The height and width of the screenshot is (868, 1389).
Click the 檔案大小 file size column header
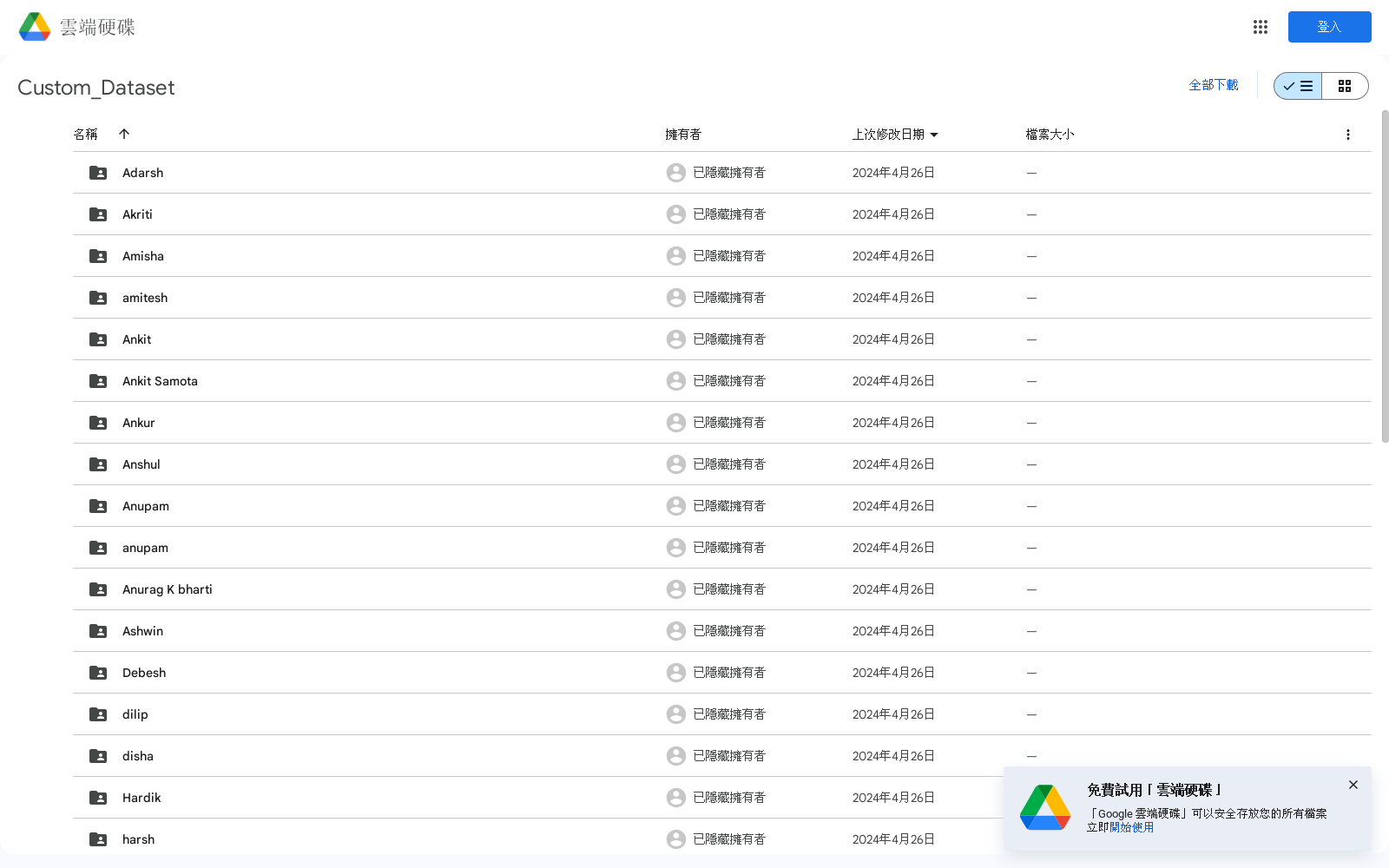tap(1050, 135)
